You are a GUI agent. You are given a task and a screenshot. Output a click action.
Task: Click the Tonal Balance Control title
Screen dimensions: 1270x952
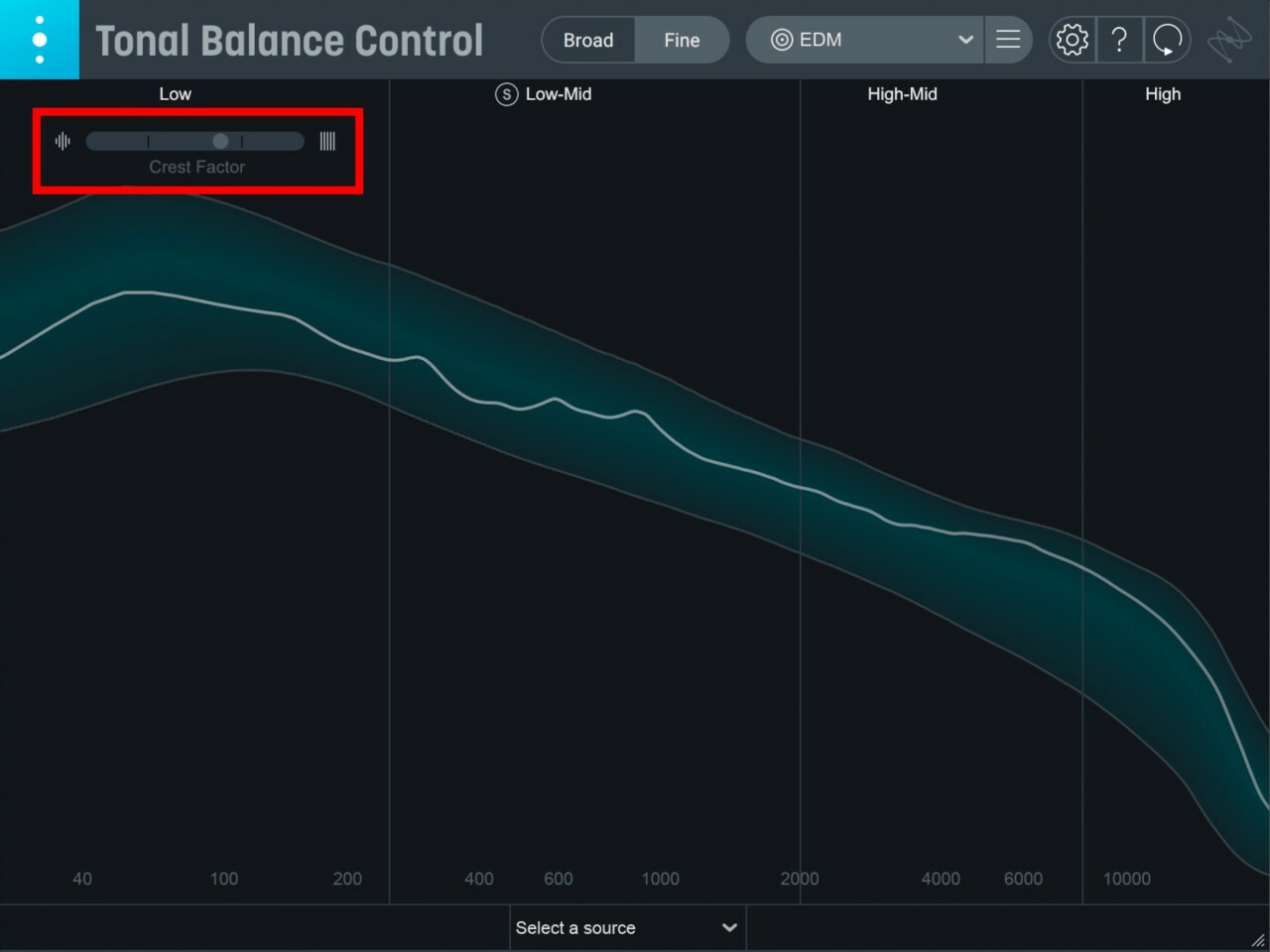point(290,41)
